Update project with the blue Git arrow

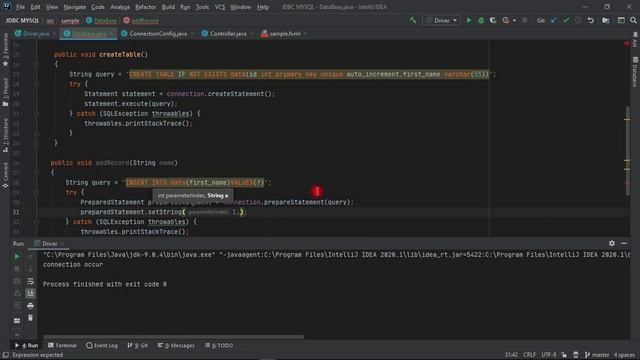554,20
